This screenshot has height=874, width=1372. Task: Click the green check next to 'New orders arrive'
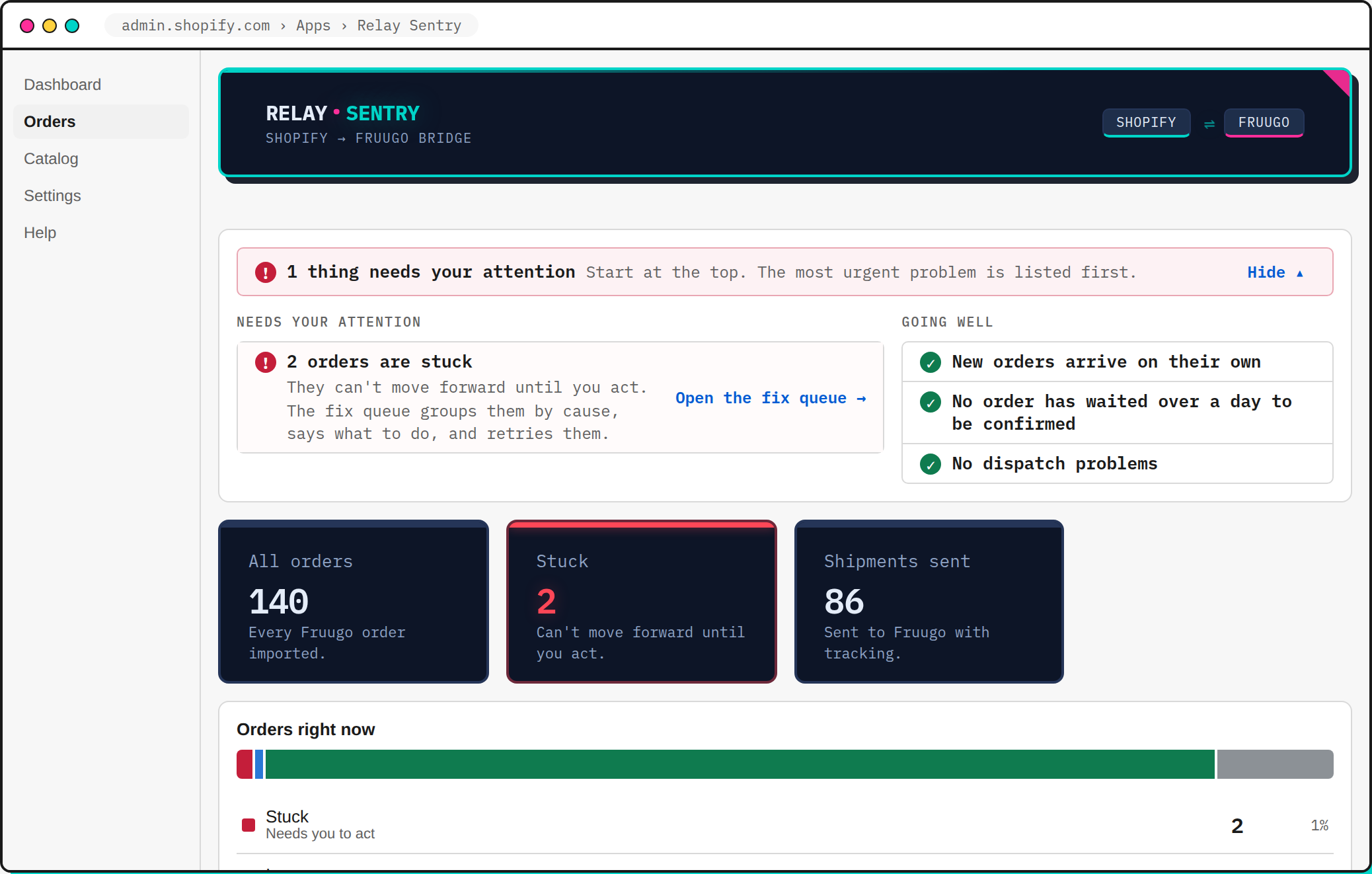pyautogui.click(x=931, y=362)
